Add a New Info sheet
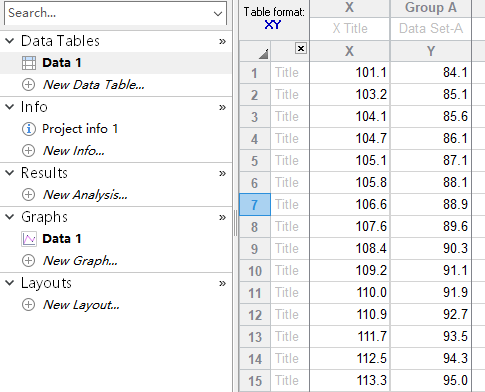485x392 pixels. [x=73, y=151]
